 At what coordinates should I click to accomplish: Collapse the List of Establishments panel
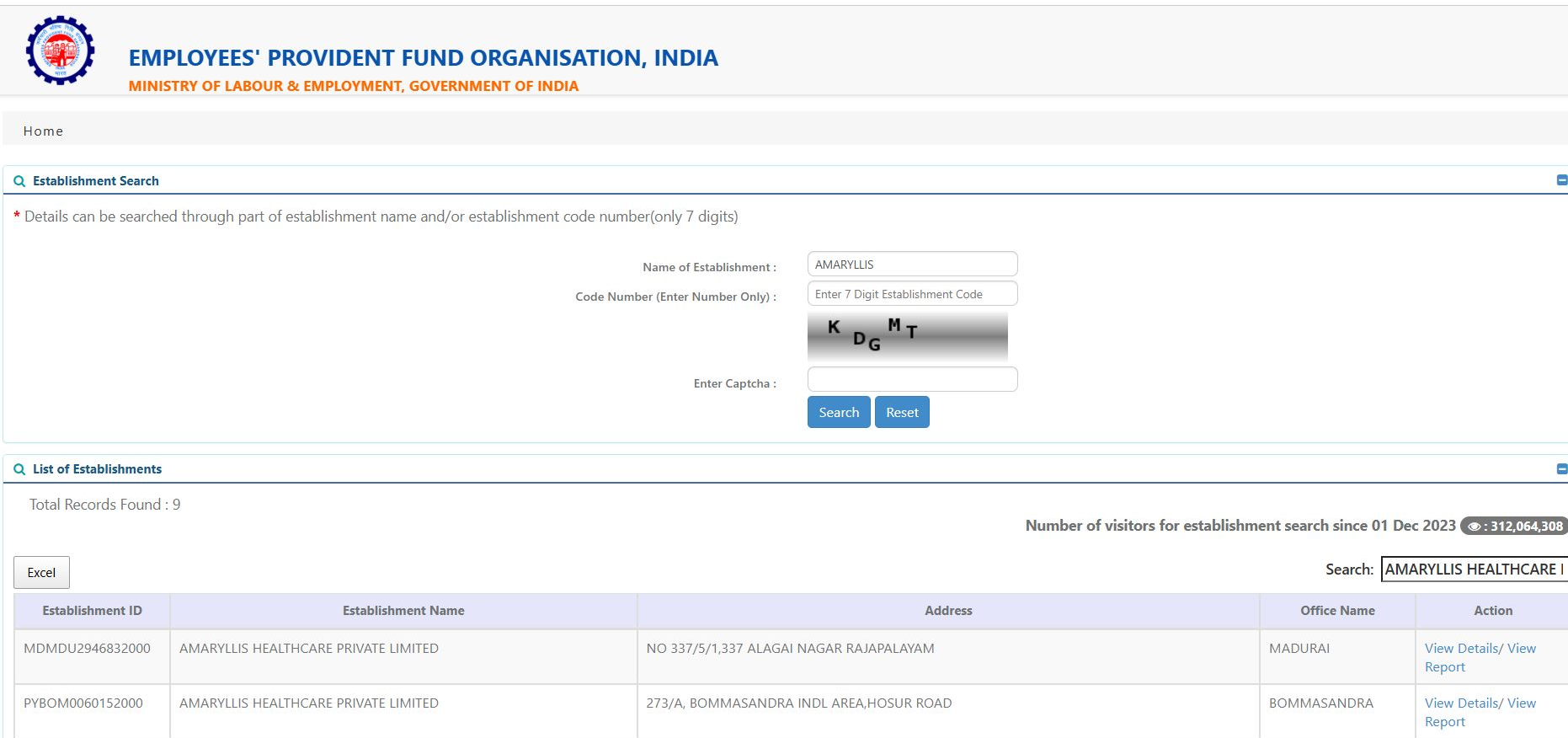pyautogui.click(x=1561, y=468)
